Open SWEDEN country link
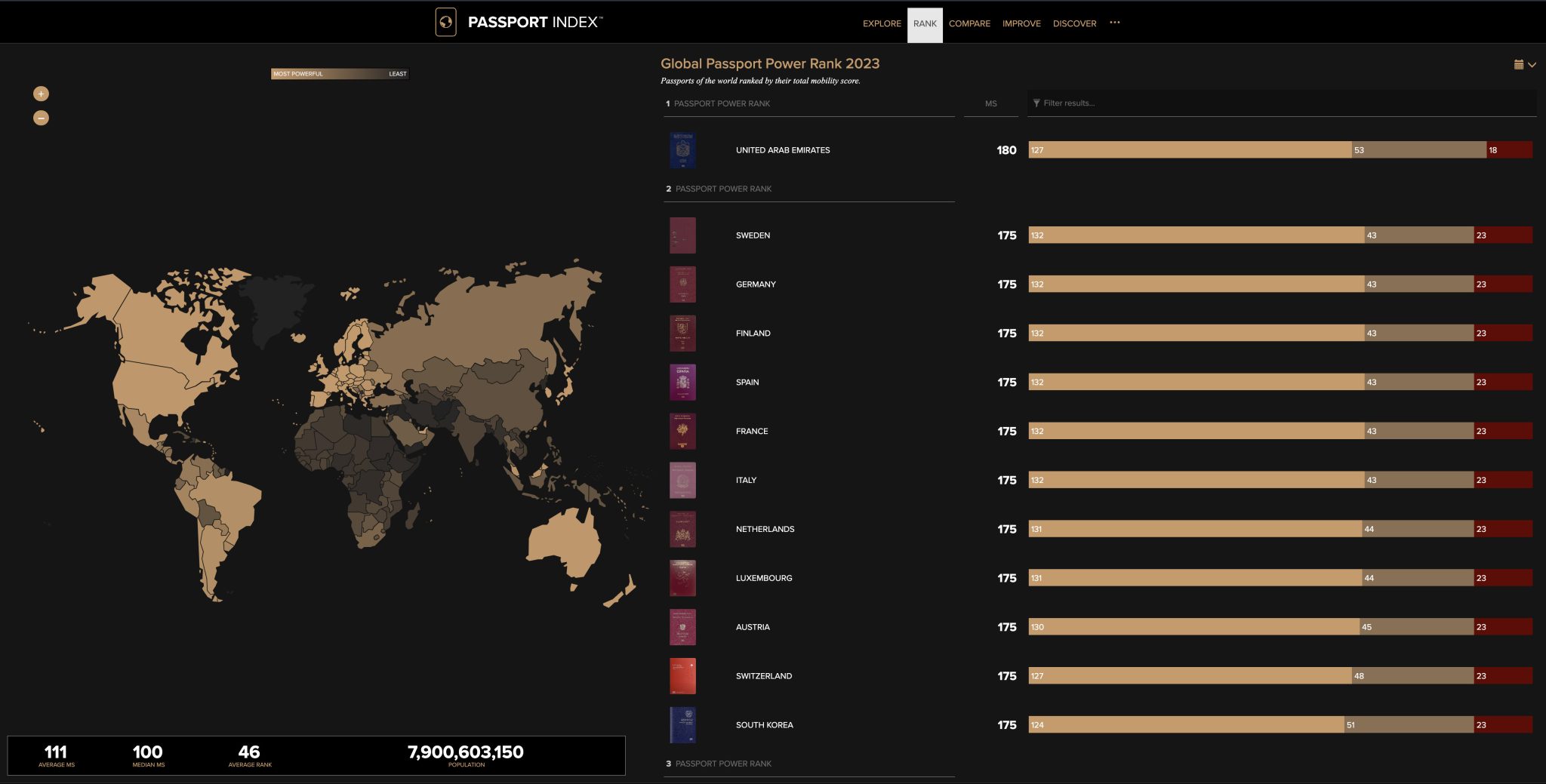This screenshot has height=784, width=1546. pos(753,235)
